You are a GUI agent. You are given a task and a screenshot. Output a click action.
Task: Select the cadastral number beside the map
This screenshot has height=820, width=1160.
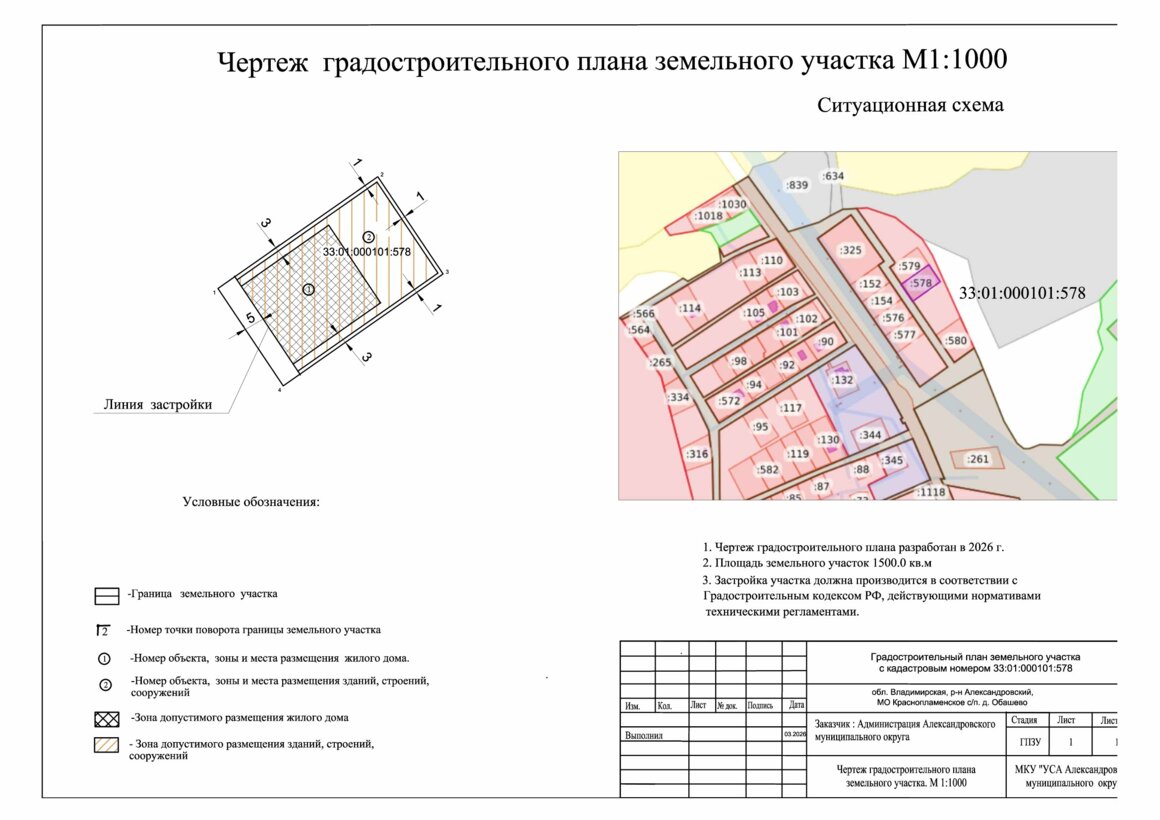1022,294
